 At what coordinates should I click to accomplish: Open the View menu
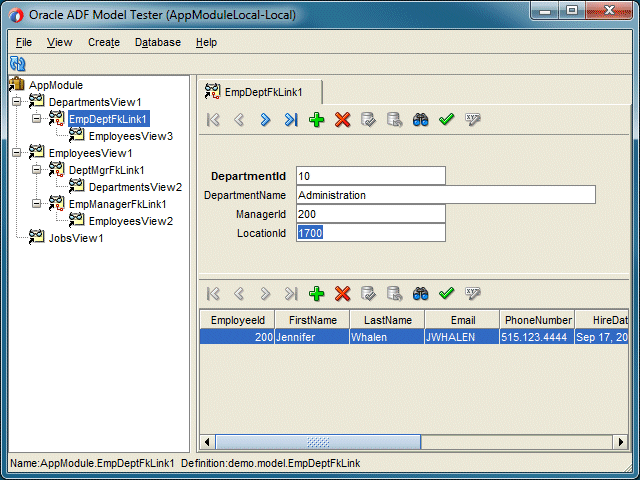coord(60,42)
